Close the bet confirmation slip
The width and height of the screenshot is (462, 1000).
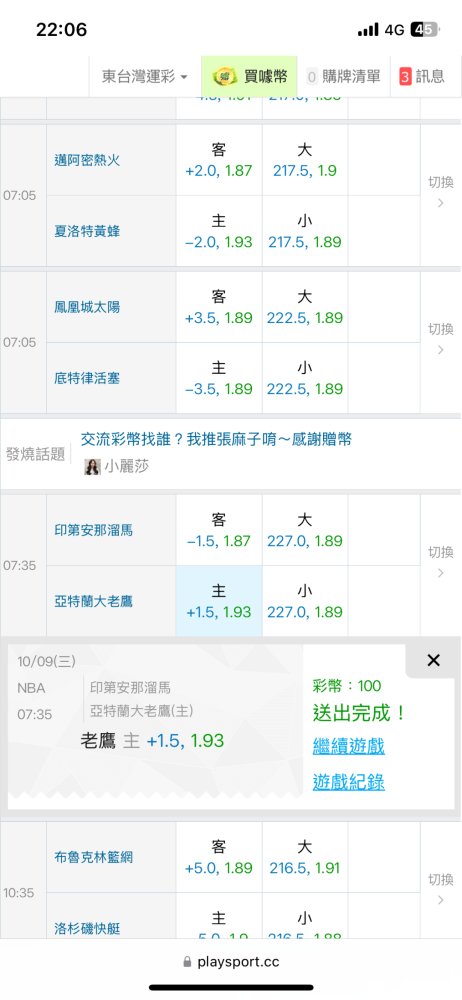[433, 661]
